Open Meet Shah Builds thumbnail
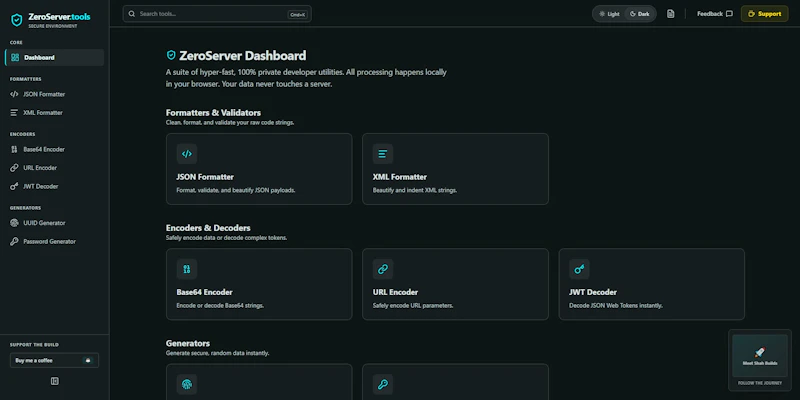Screen dimensions: 800x400 760,356
